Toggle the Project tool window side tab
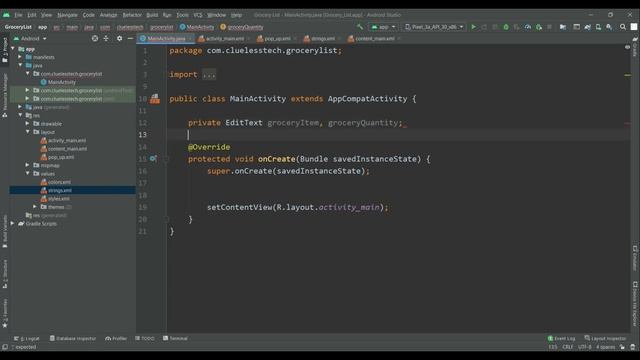The height and width of the screenshot is (360, 640). [x=4, y=50]
